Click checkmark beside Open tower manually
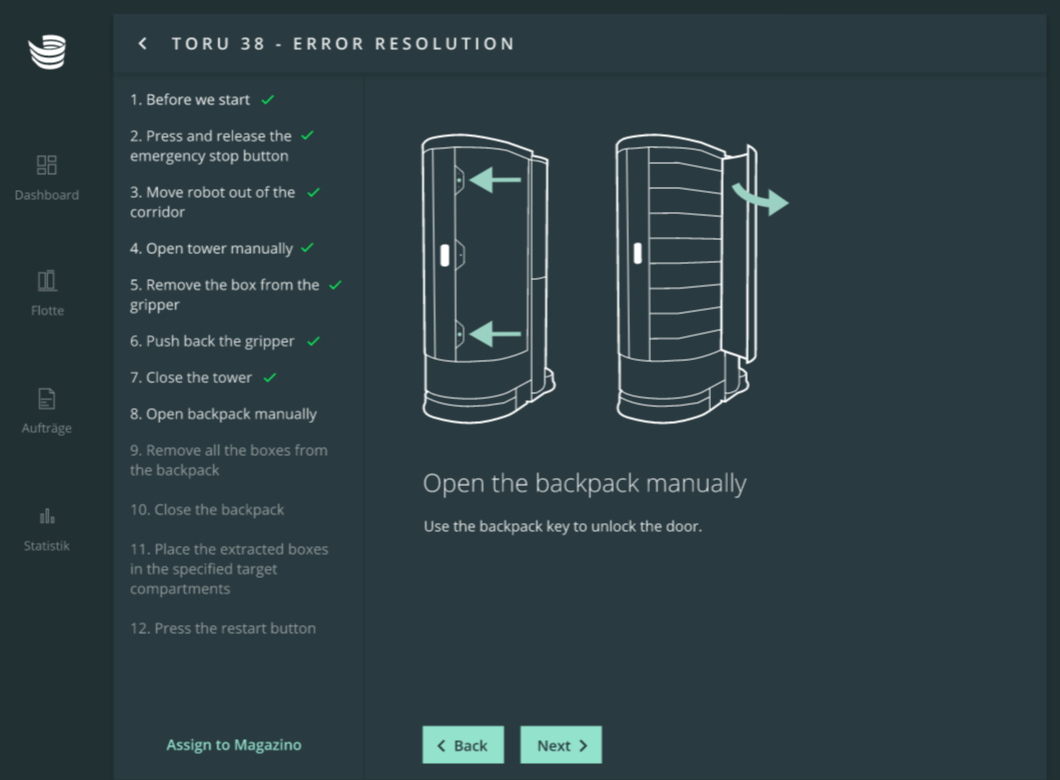The height and width of the screenshot is (780, 1060). [x=308, y=248]
